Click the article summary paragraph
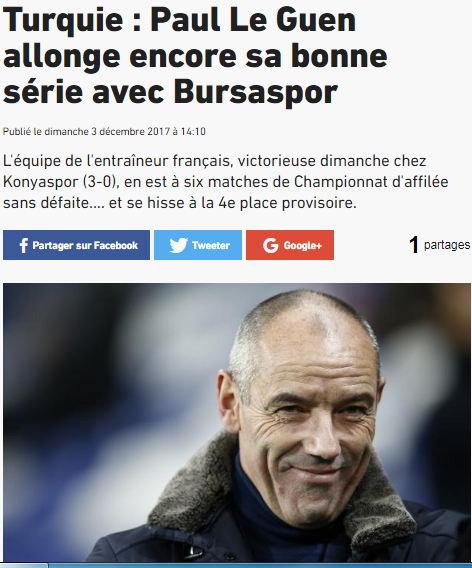 (226, 182)
